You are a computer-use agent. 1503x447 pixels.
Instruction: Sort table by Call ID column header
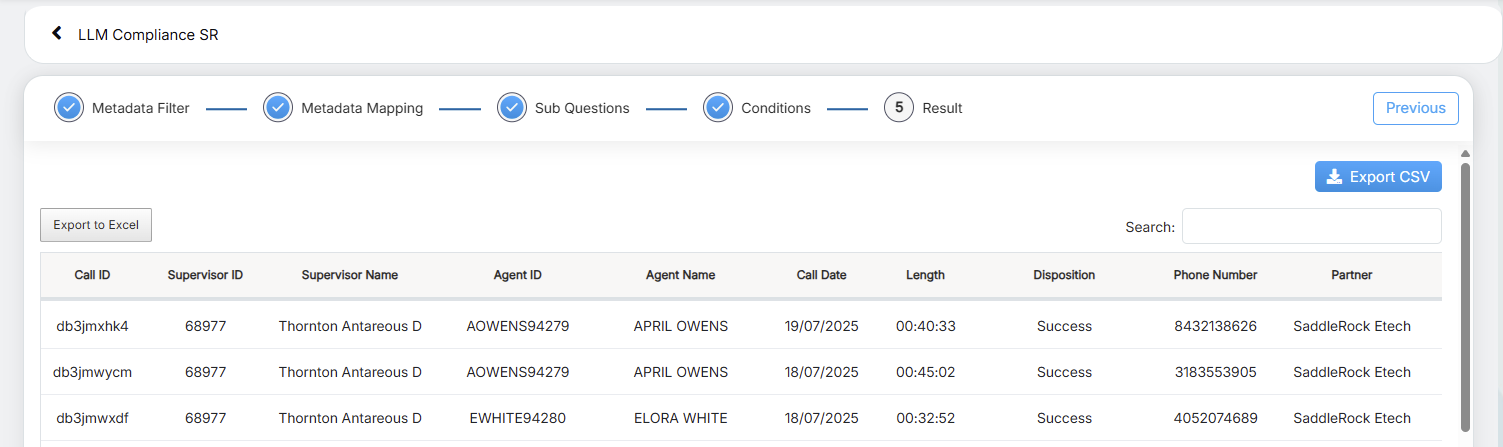(92, 275)
